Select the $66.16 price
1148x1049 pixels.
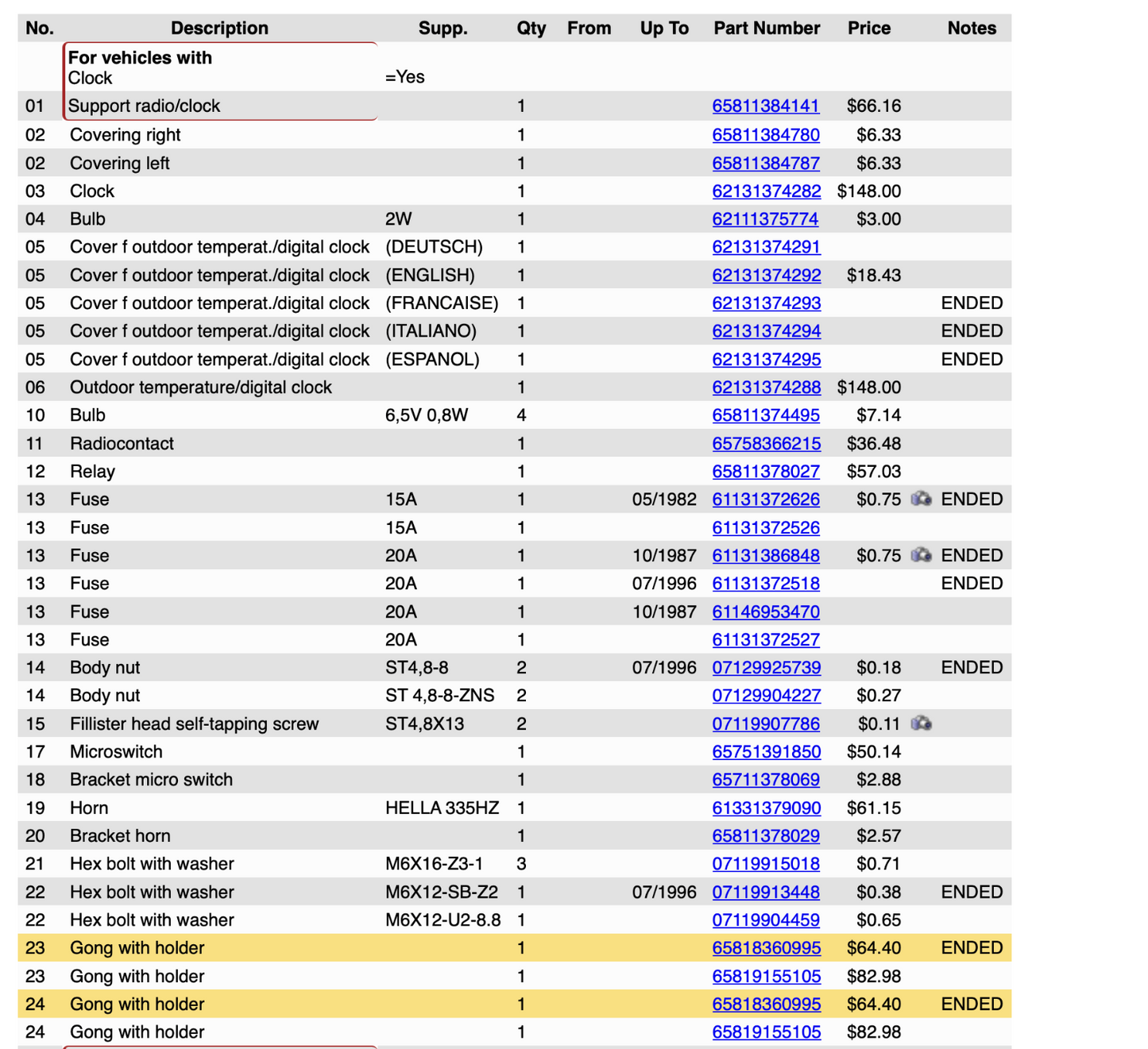[874, 106]
